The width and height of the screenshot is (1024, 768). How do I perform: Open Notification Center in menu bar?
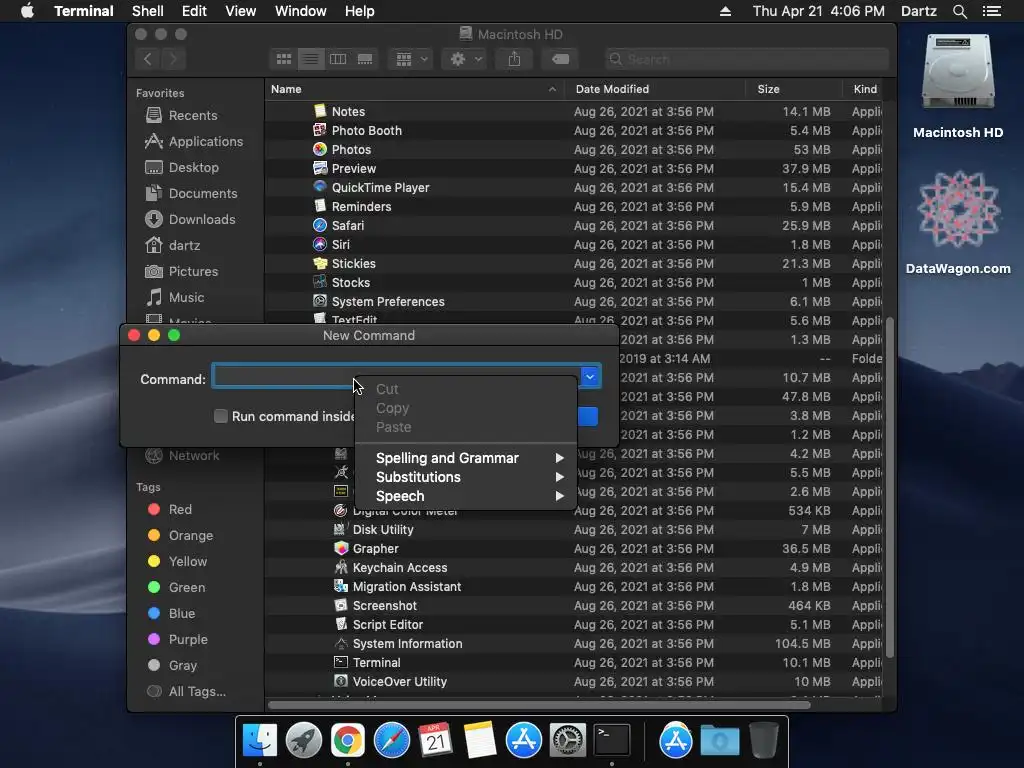tap(992, 11)
